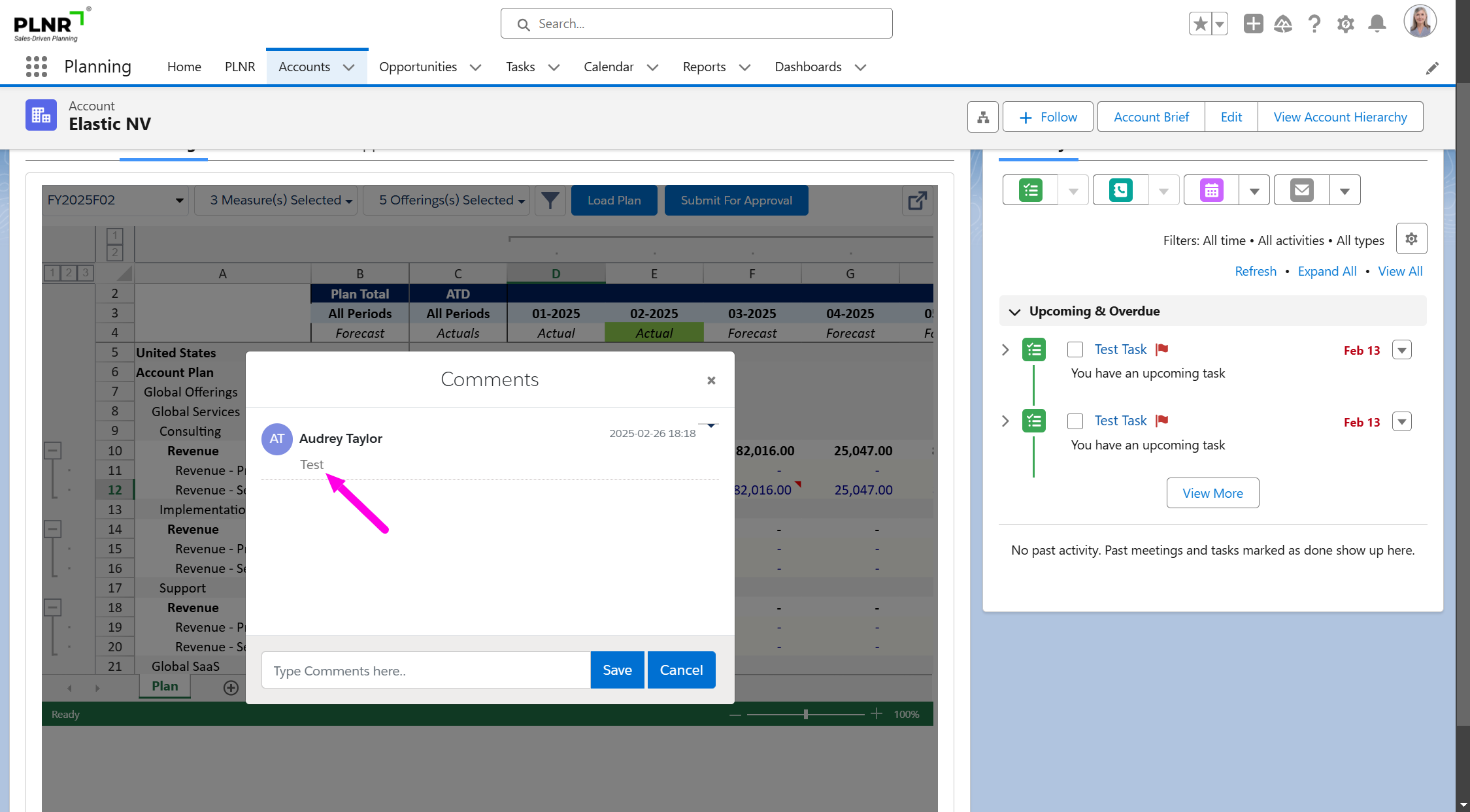
Task: Click in the Type Comments here field
Action: tap(426, 670)
